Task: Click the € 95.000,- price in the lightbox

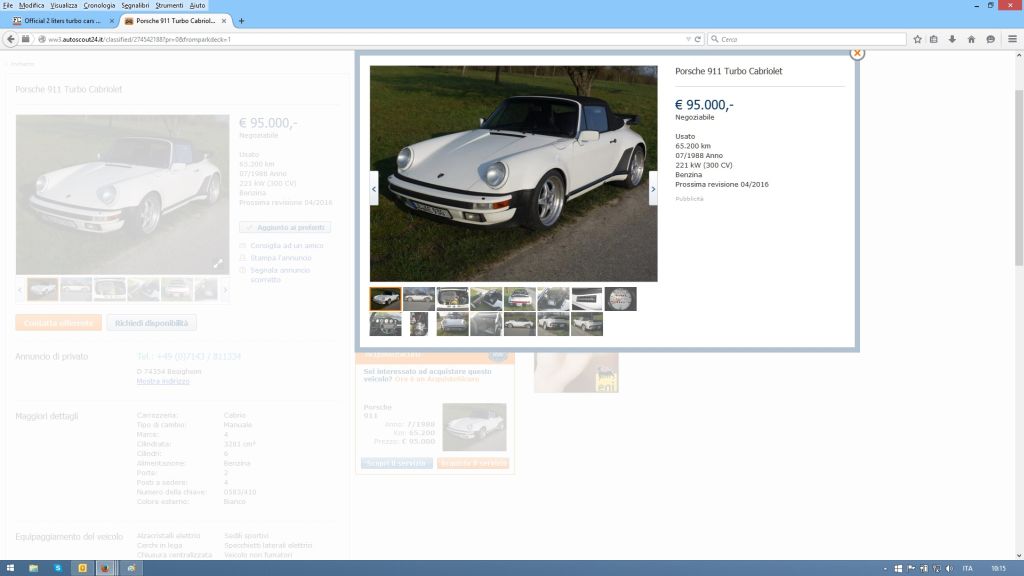Action: [x=704, y=105]
